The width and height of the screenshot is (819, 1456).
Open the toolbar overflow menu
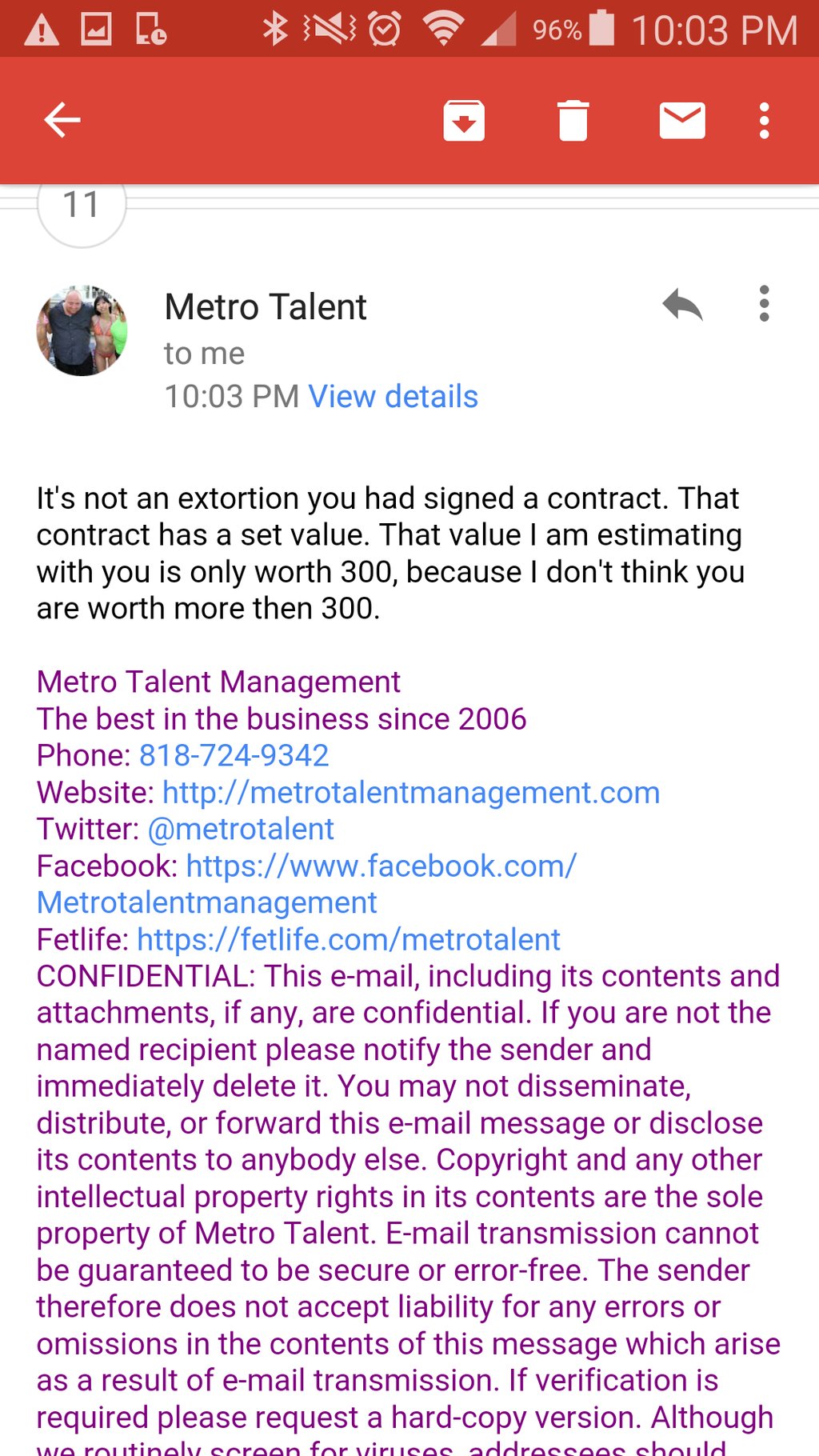(x=765, y=121)
